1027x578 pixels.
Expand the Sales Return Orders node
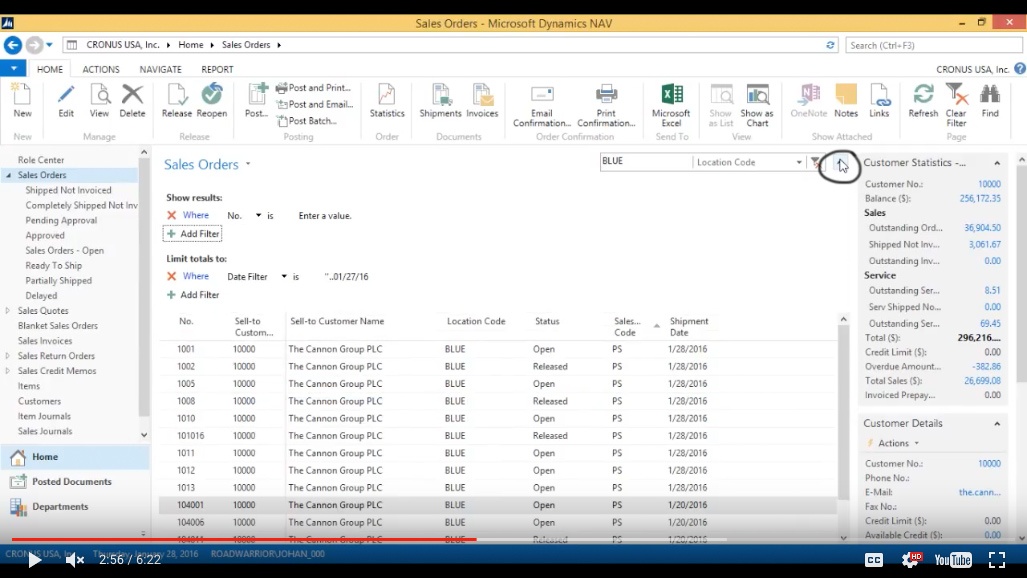[8, 356]
